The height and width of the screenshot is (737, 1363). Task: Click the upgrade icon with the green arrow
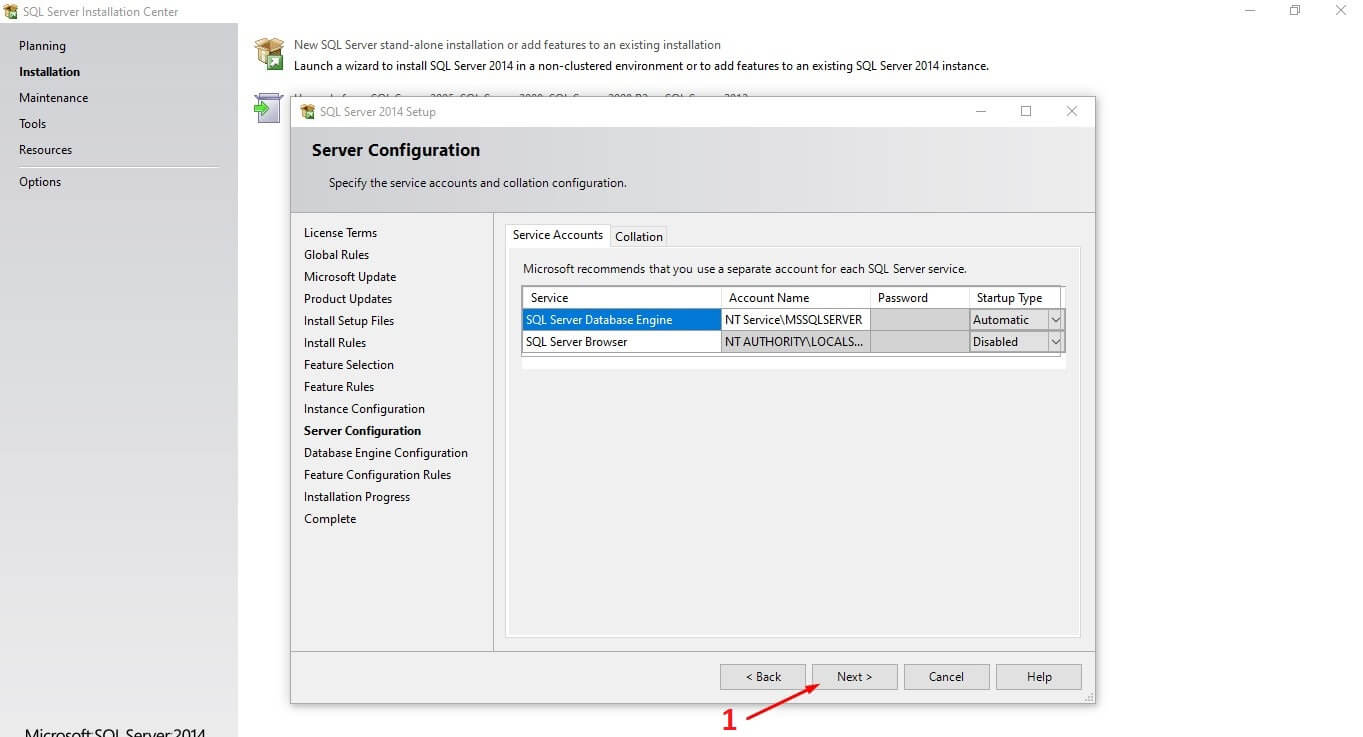click(x=267, y=108)
